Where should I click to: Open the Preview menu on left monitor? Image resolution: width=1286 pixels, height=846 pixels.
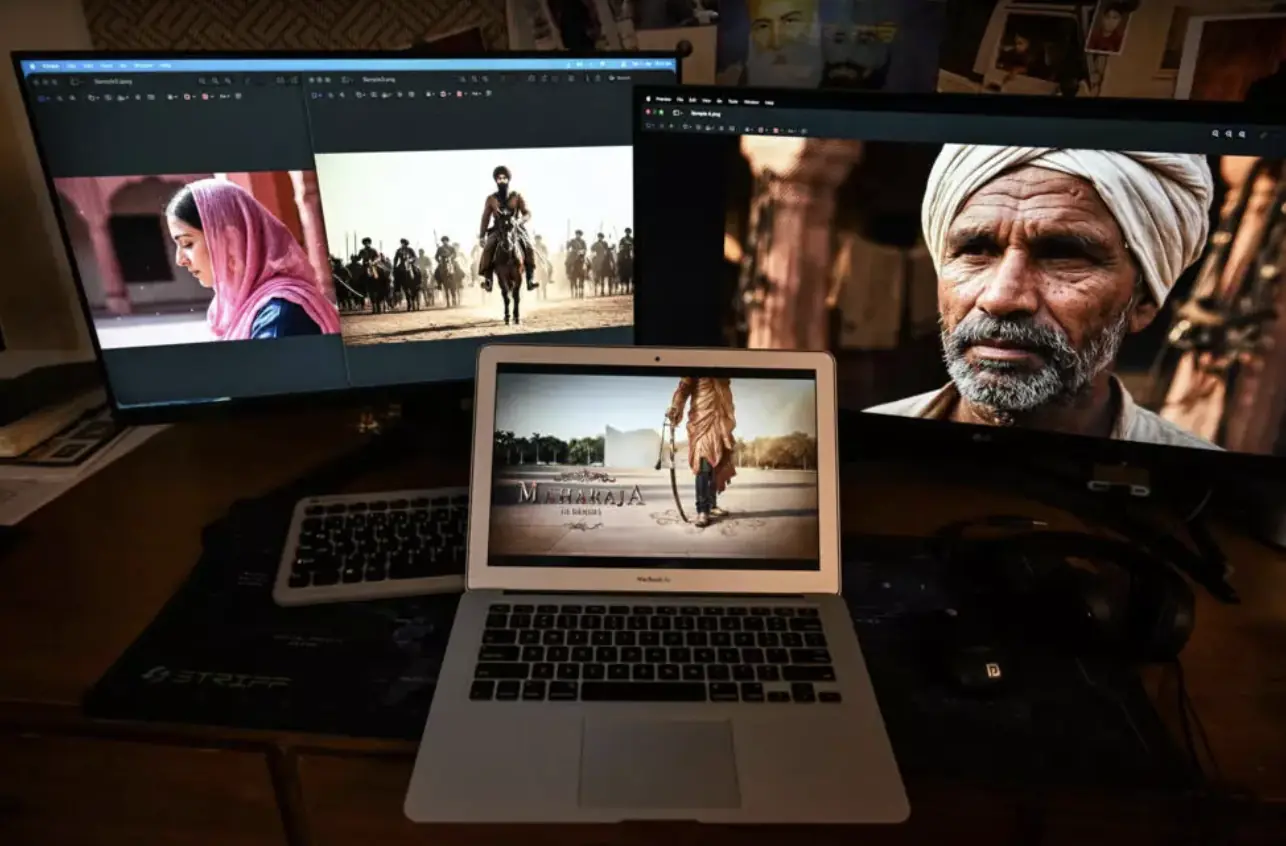pos(50,66)
